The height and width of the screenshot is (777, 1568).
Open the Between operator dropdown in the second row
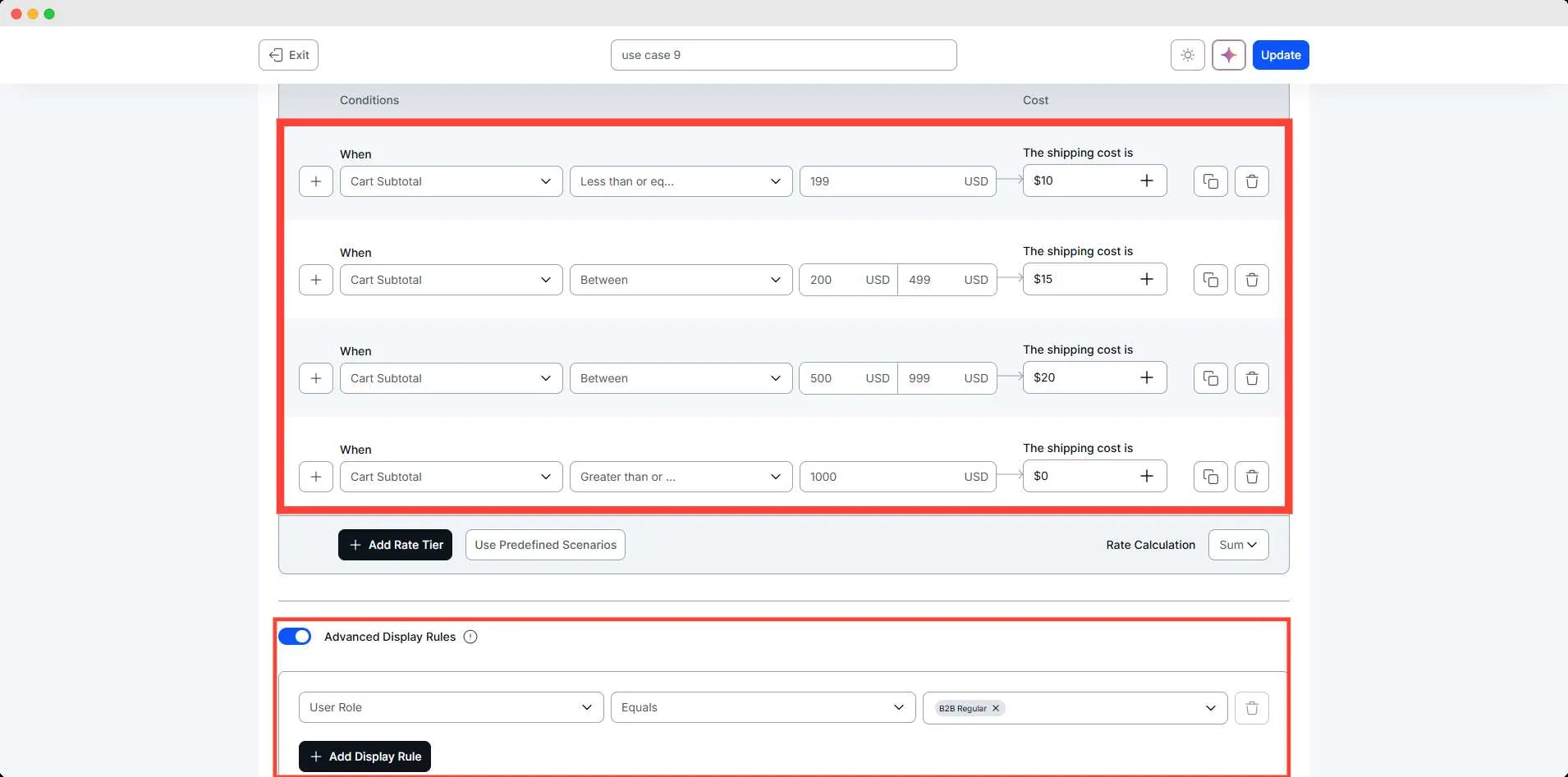[681, 279]
